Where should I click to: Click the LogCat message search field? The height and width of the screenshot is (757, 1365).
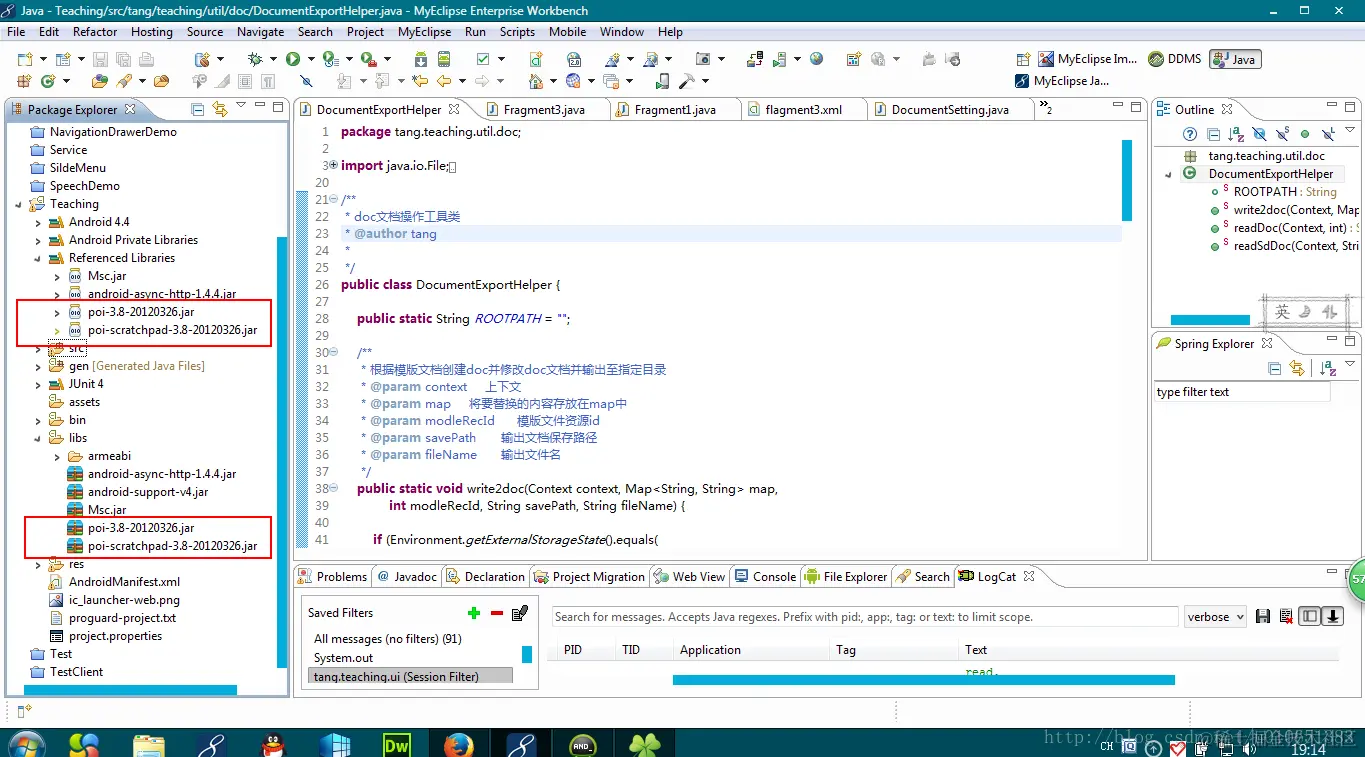(x=865, y=617)
